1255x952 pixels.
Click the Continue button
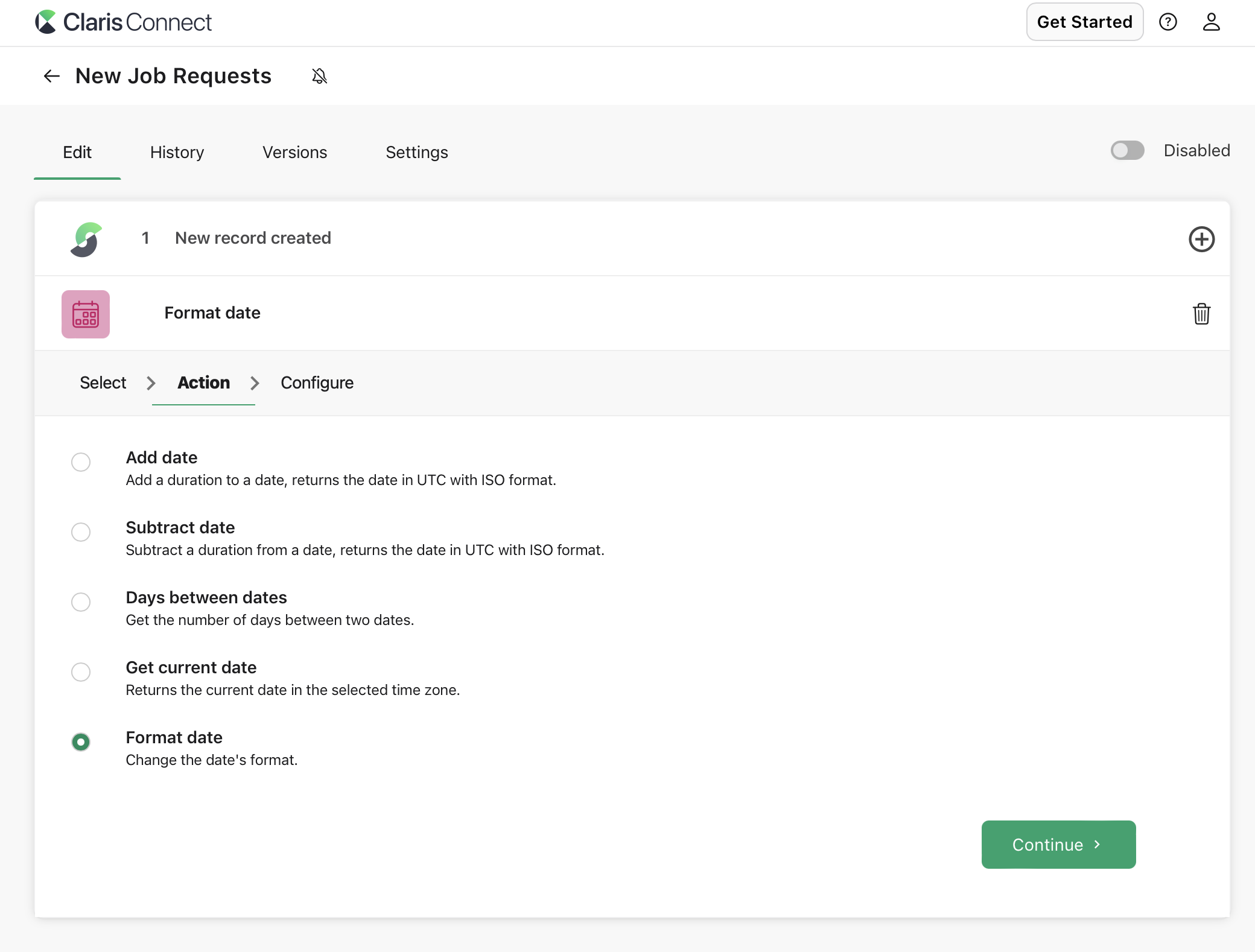(x=1058, y=845)
